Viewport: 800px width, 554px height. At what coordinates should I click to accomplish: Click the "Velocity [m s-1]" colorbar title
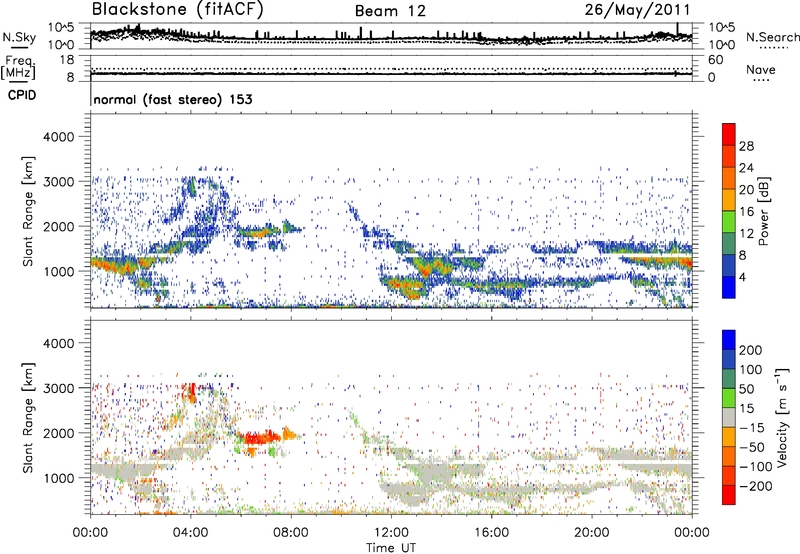point(782,417)
